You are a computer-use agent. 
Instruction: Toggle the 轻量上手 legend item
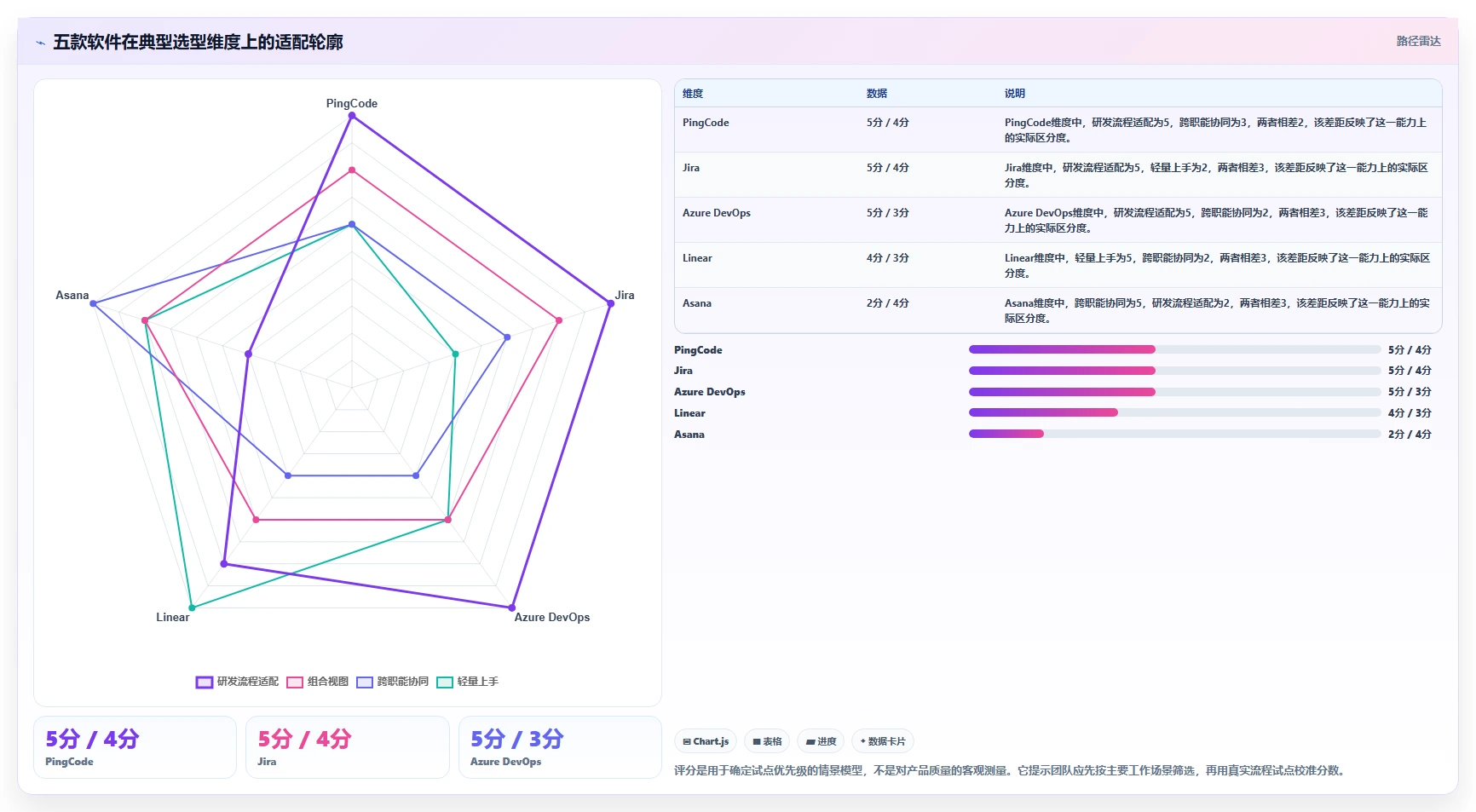tap(468, 682)
